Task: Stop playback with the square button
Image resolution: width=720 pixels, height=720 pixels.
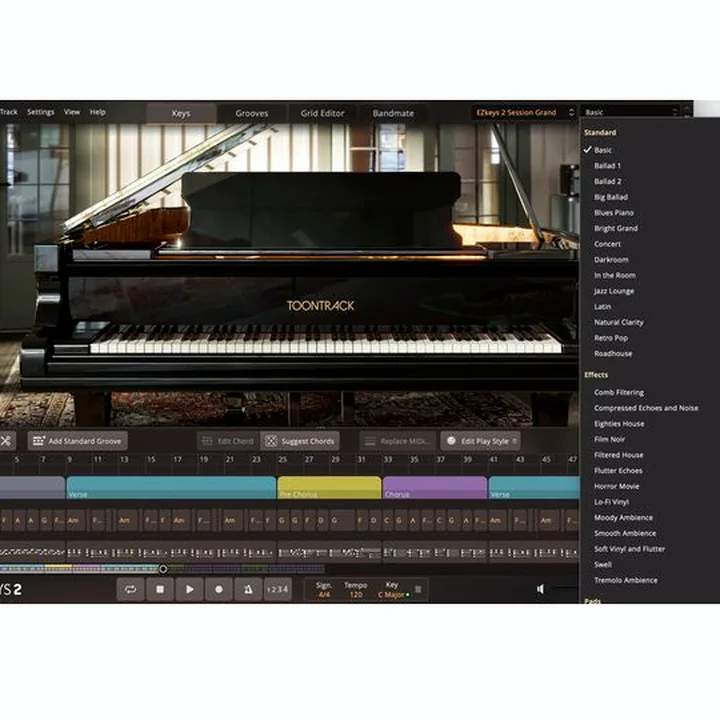Action: click(160, 589)
